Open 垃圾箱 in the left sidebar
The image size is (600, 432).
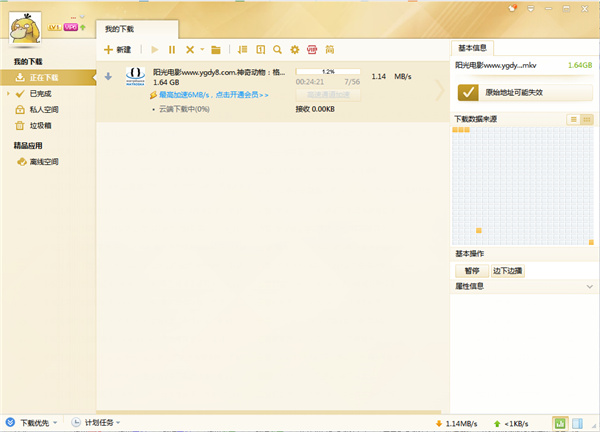[41, 126]
